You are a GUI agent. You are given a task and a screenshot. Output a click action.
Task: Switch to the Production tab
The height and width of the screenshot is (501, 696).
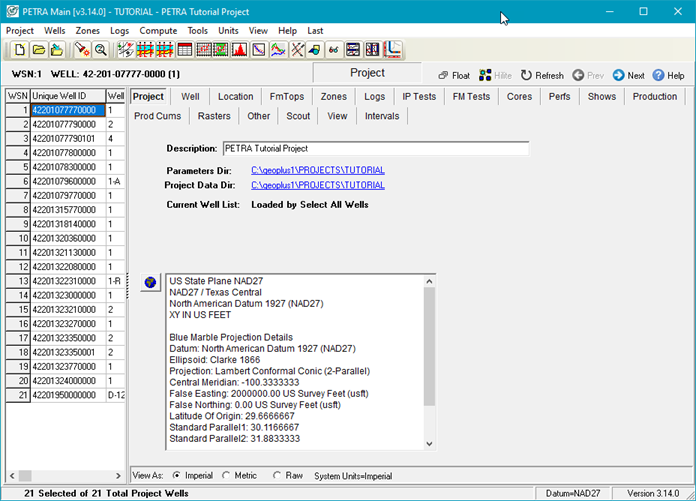pos(655,96)
